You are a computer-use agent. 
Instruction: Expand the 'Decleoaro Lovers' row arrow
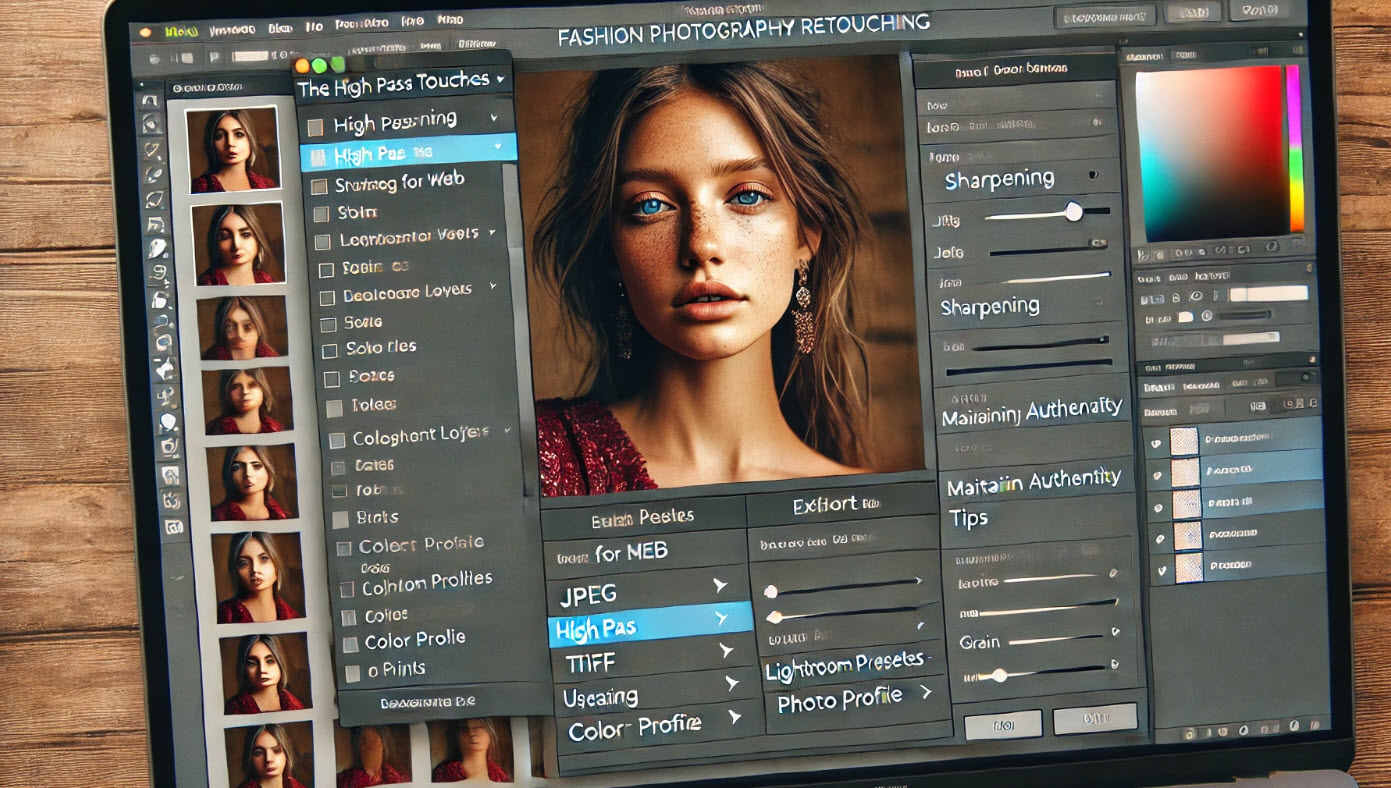(x=494, y=287)
